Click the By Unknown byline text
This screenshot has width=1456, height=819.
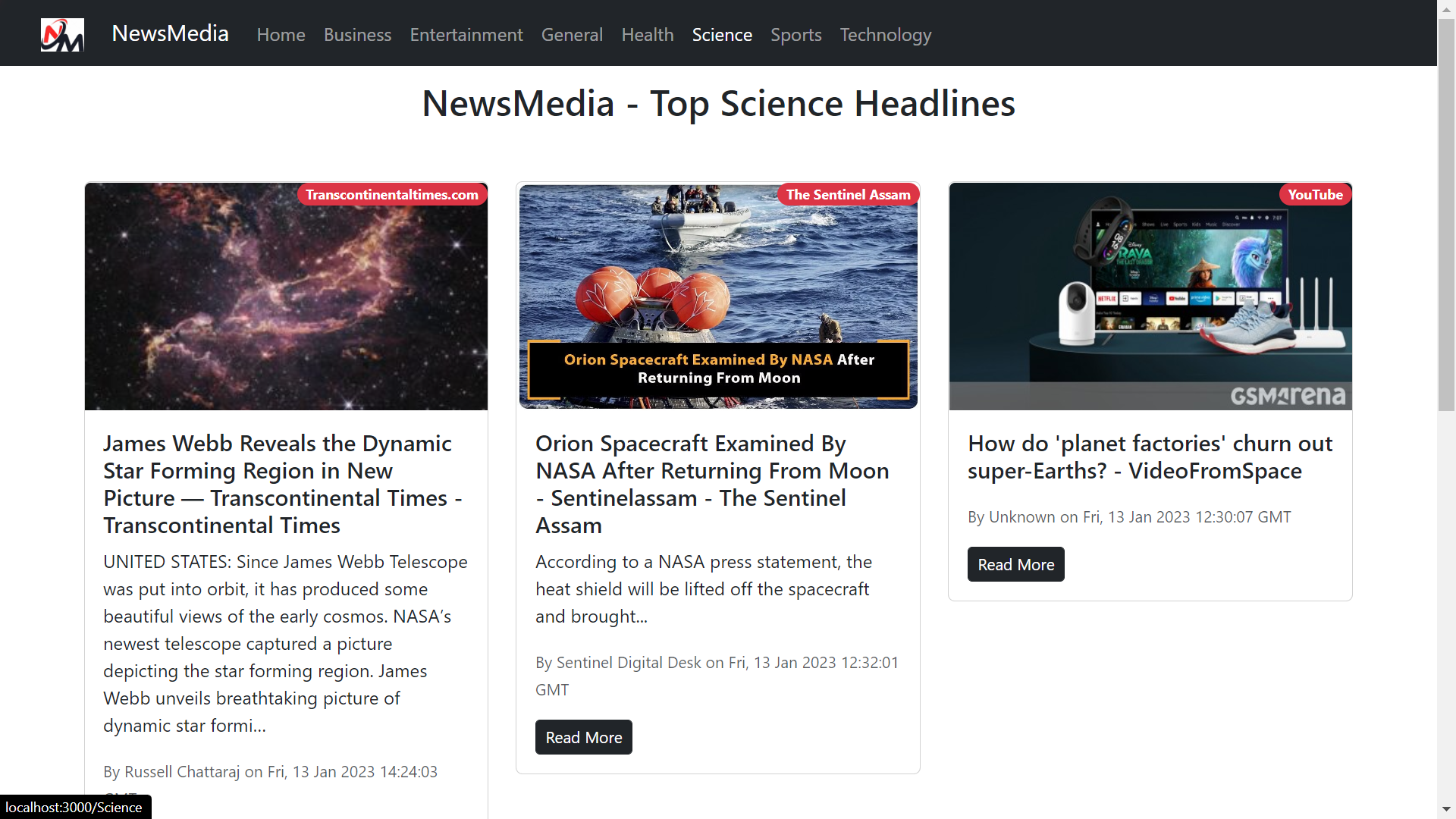click(1129, 517)
